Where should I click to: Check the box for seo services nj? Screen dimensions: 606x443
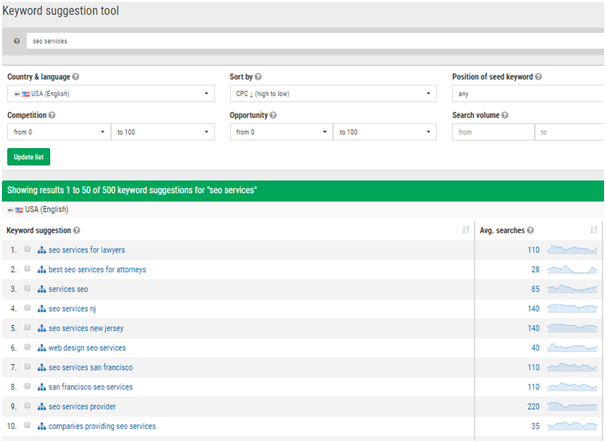coord(27,308)
